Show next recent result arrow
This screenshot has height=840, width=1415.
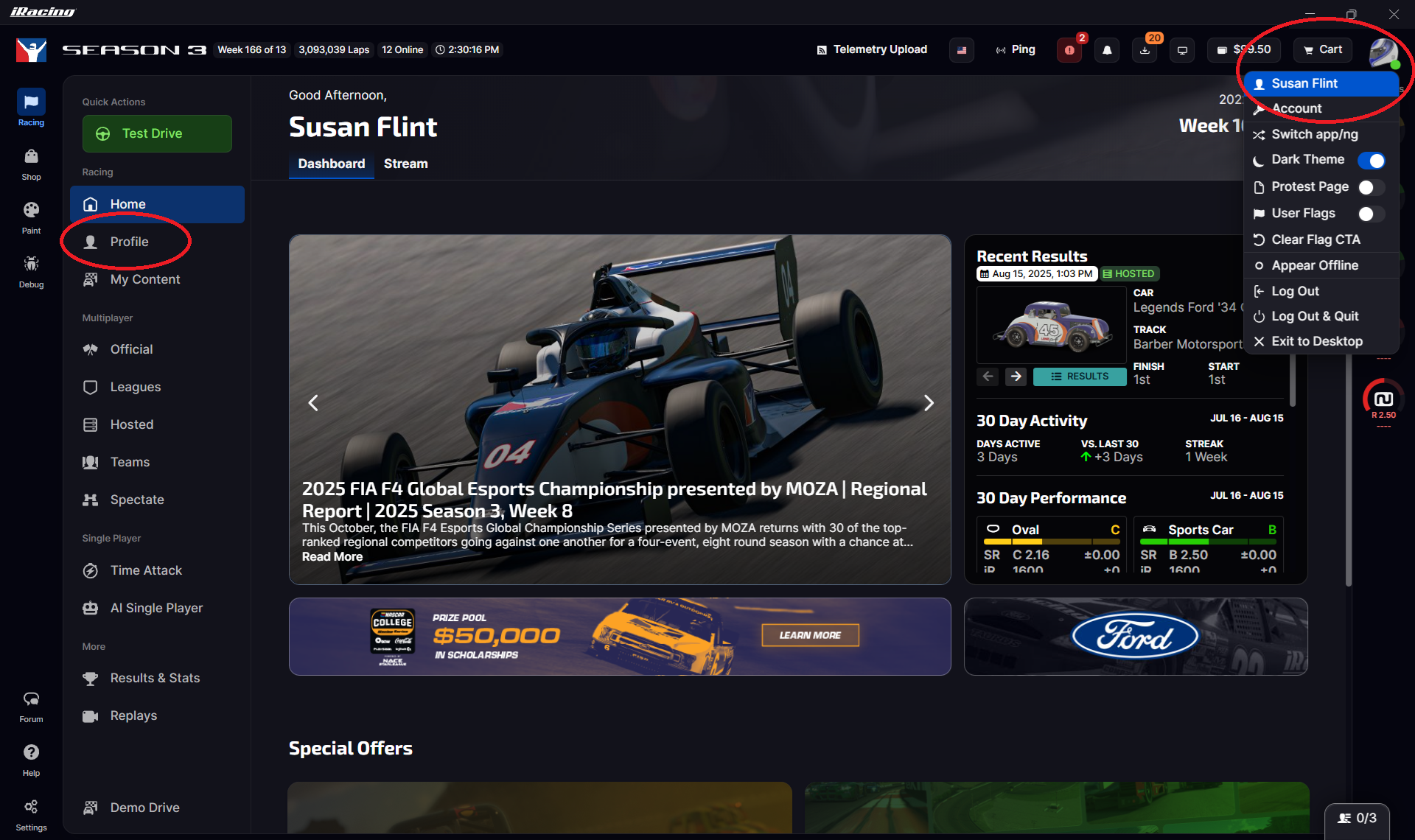pyautogui.click(x=1016, y=377)
